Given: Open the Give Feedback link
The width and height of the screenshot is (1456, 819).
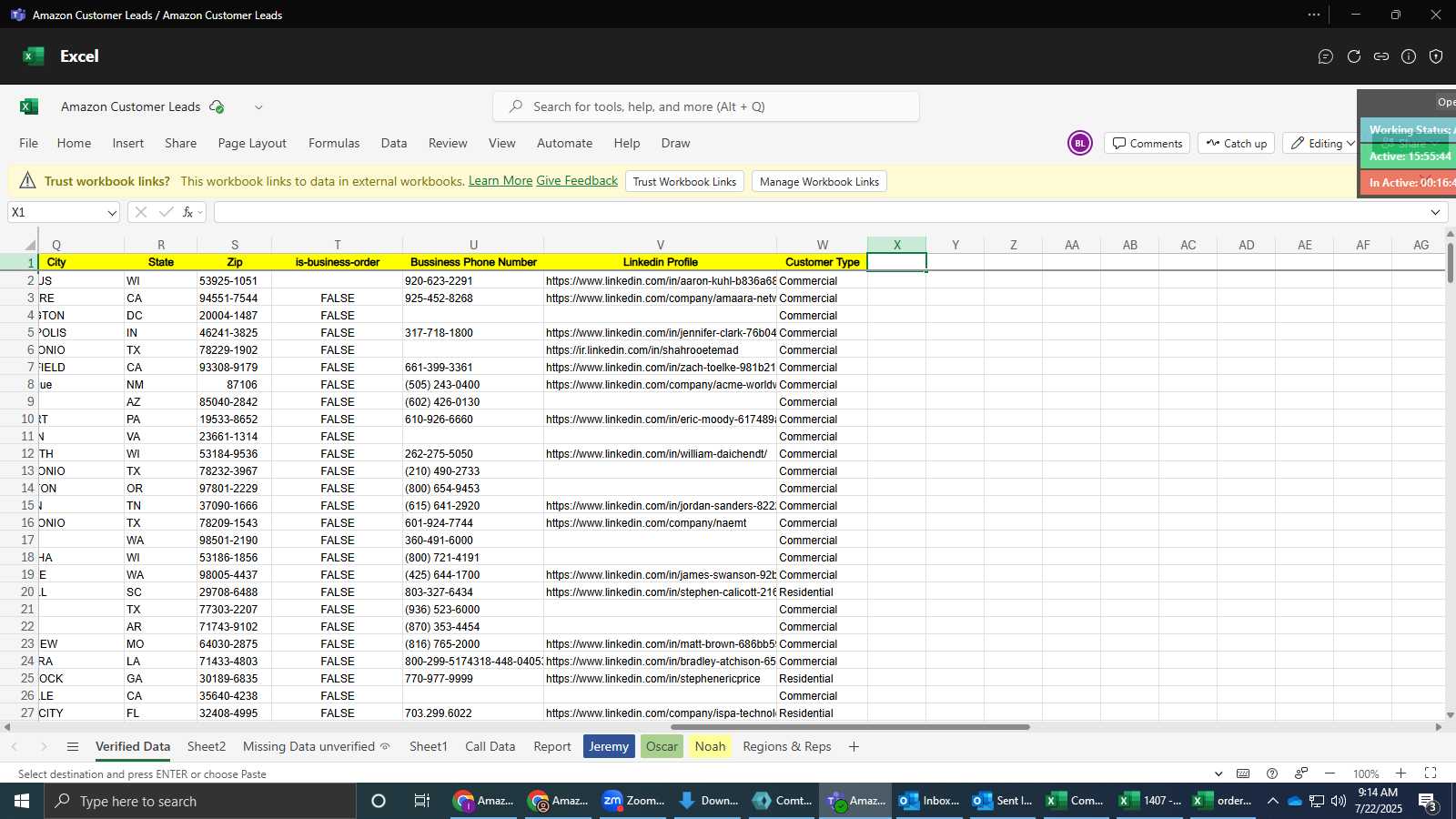Looking at the screenshot, I should click(577, 181).
